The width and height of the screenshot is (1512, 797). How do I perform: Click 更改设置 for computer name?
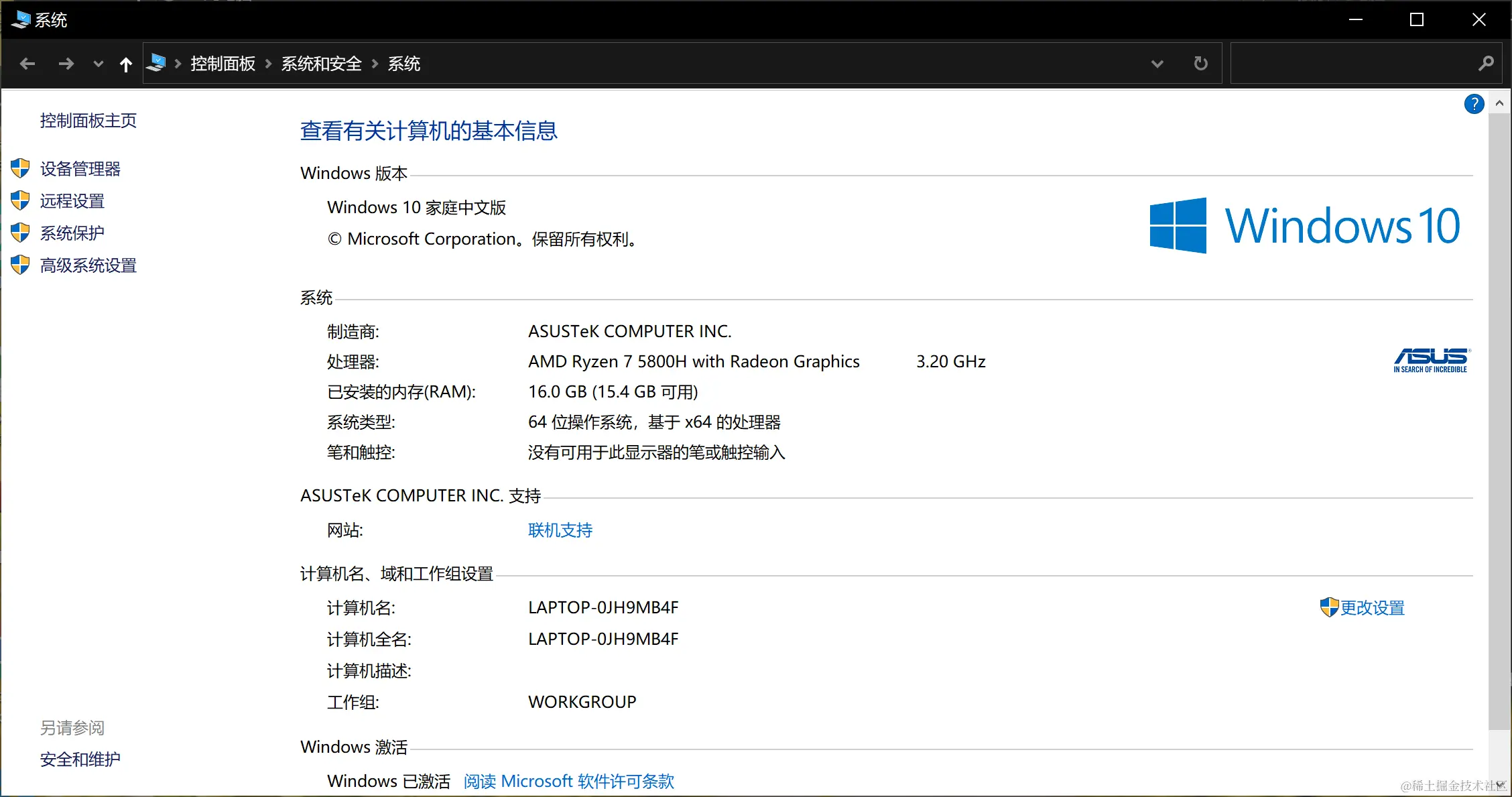pyautogui.click(x=1371, y=607)
